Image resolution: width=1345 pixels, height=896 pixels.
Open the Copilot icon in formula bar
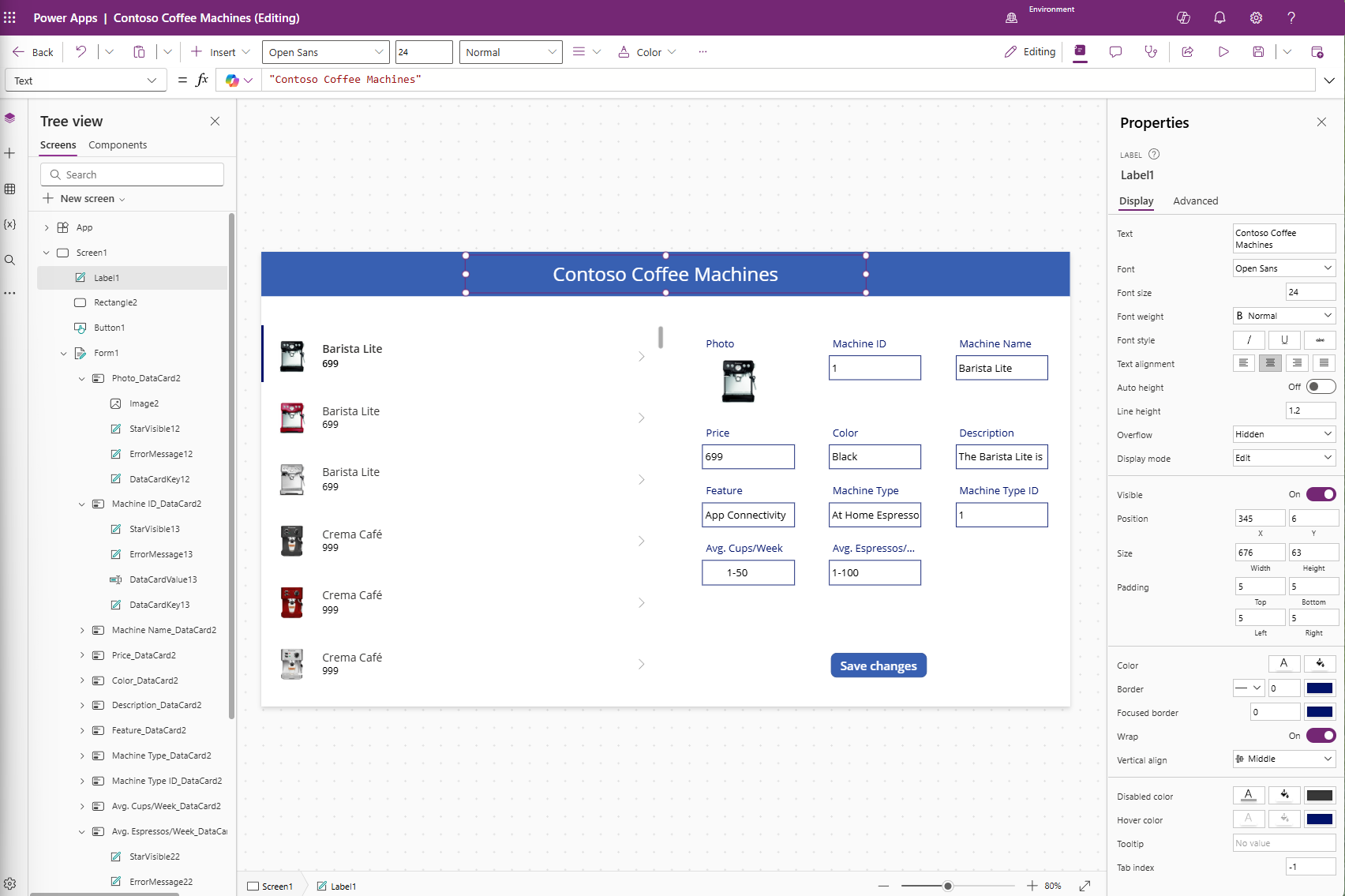pos(232,80)
